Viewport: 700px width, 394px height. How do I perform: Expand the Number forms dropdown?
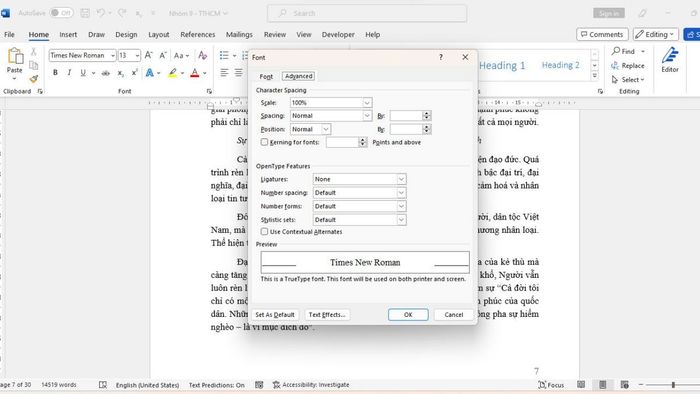click(x=401, y=206)
